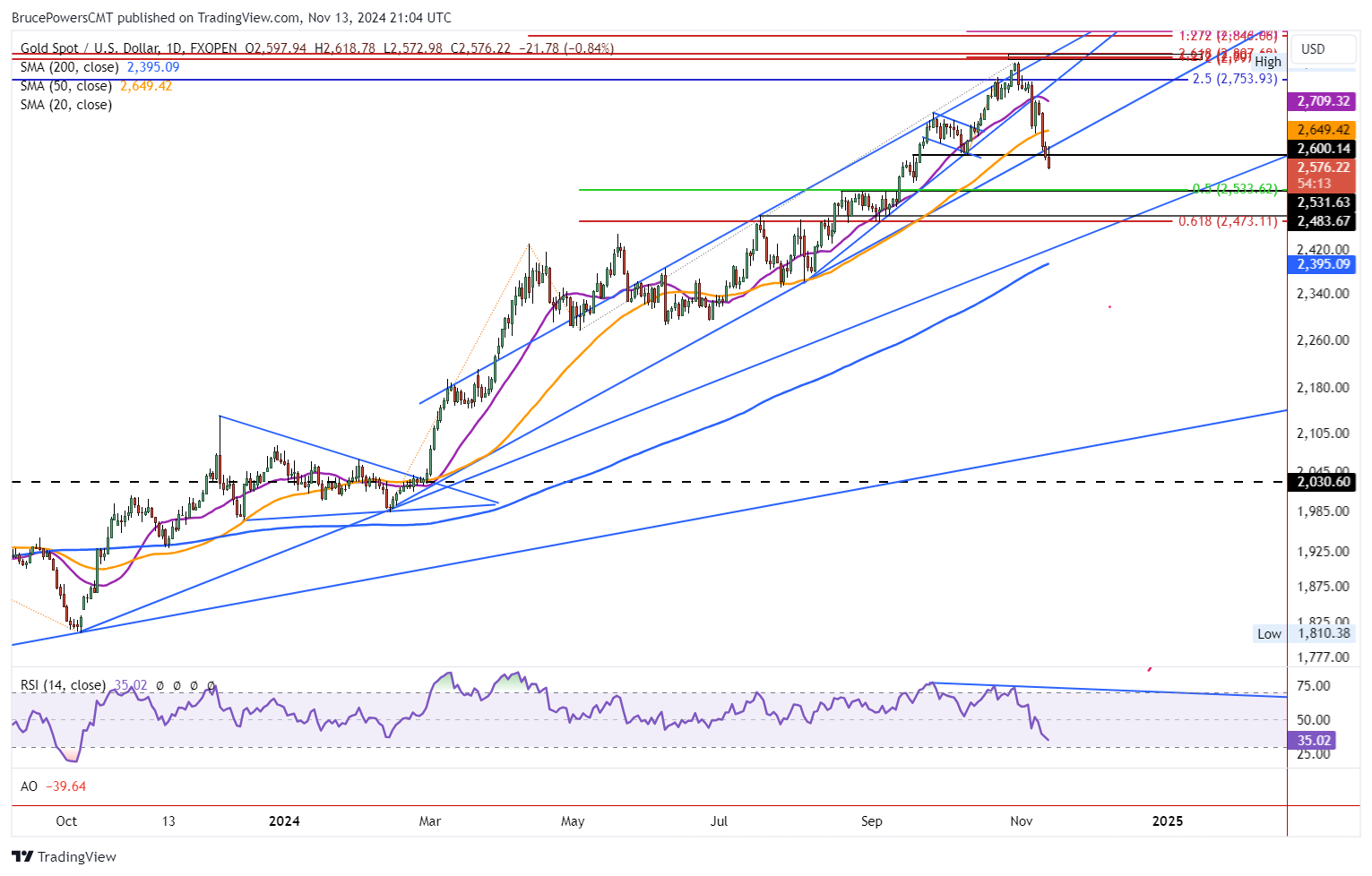
Task: Select the 2025 label on the time axis
Action: point(1166,820)
